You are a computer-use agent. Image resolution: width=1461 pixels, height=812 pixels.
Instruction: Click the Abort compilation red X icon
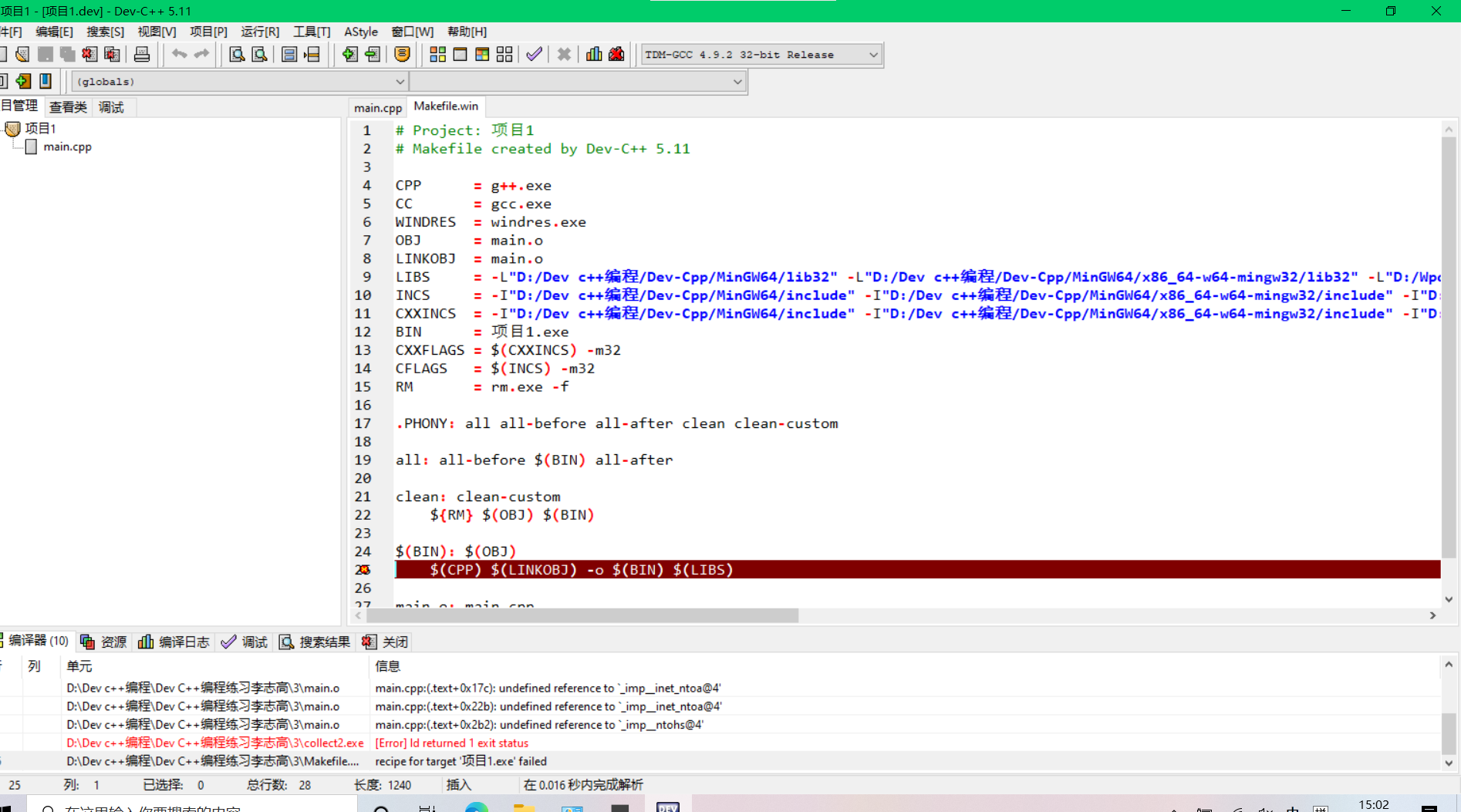564,54
